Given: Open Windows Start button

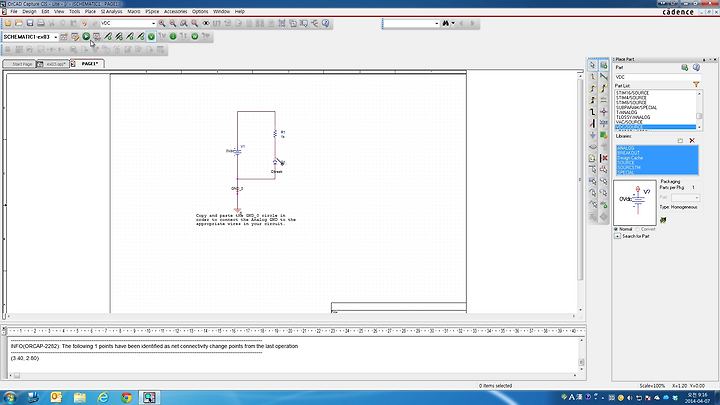Looking at the screenshot, I should coord(10,397).
